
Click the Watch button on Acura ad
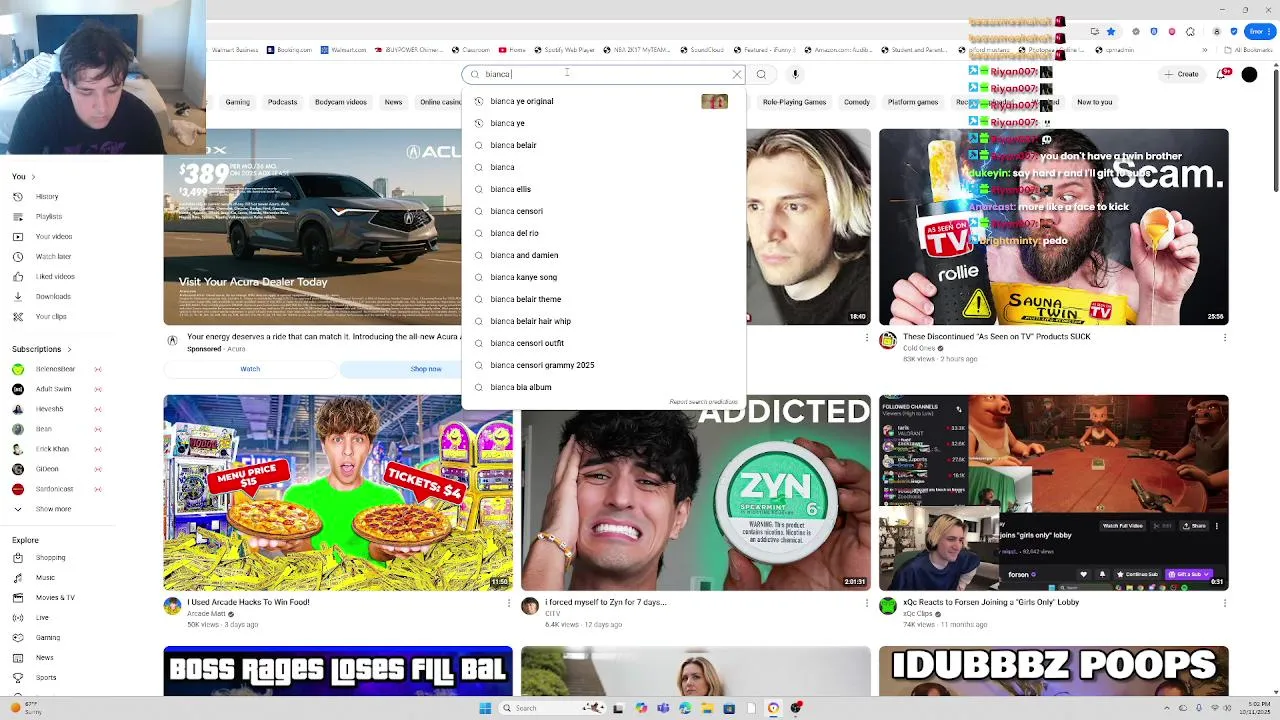point(250,369)
